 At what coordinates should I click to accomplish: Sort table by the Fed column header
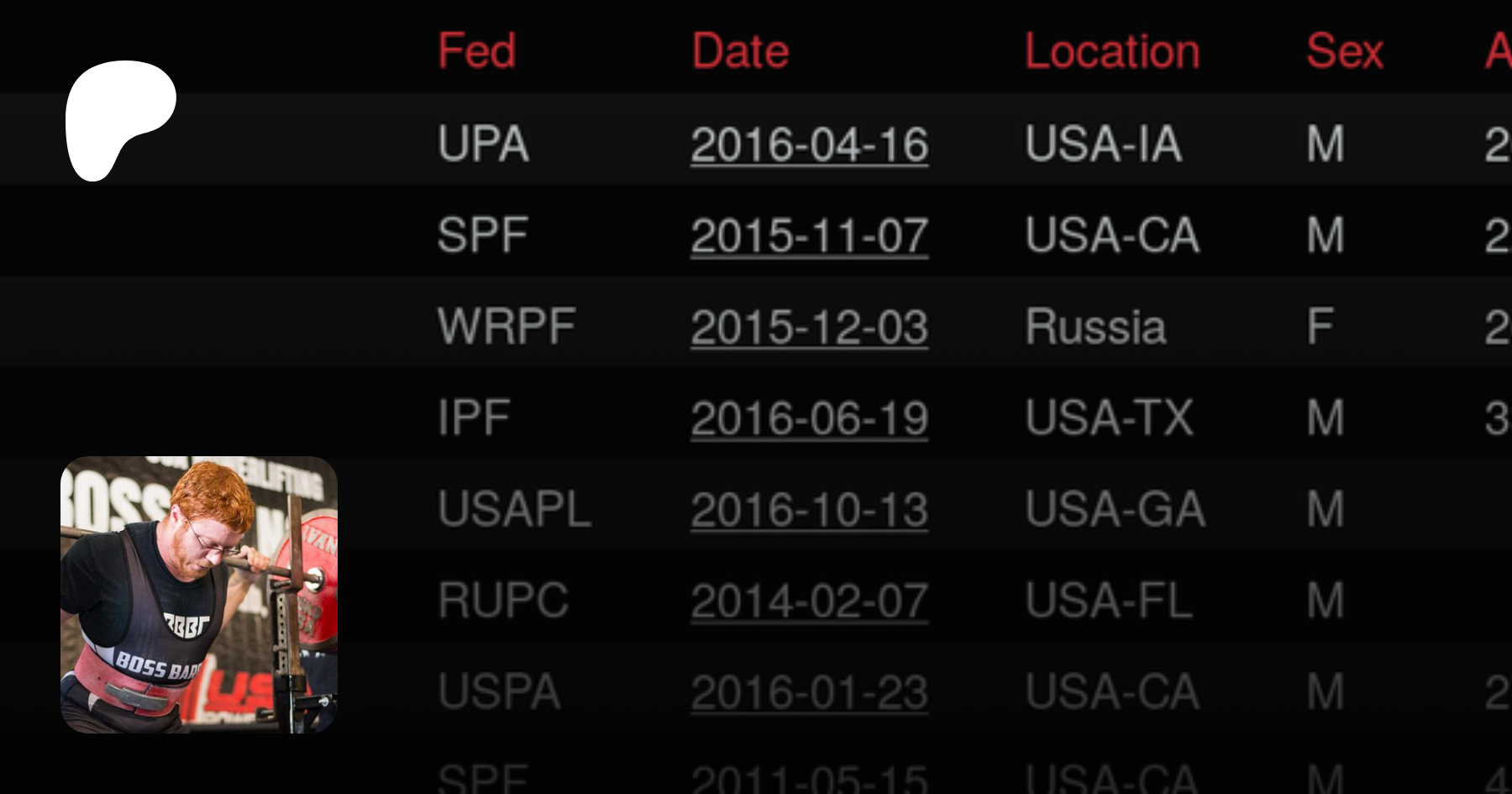click(x=476, y=51)
